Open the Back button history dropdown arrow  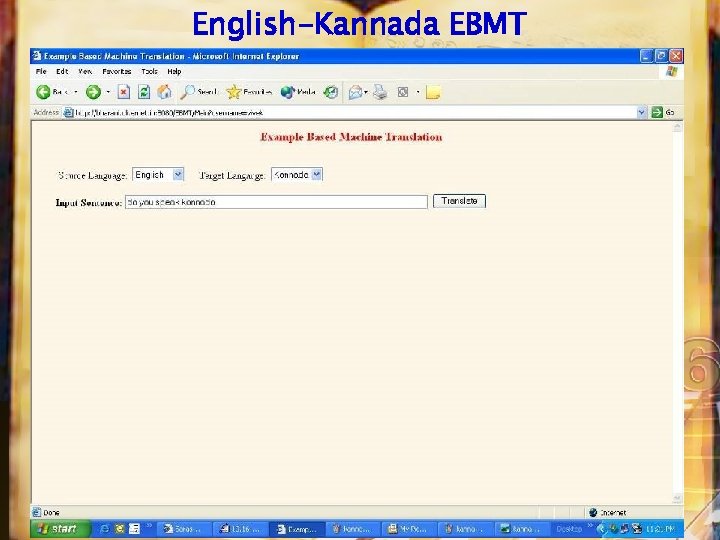pyautogui.click(x=76, y=92)
